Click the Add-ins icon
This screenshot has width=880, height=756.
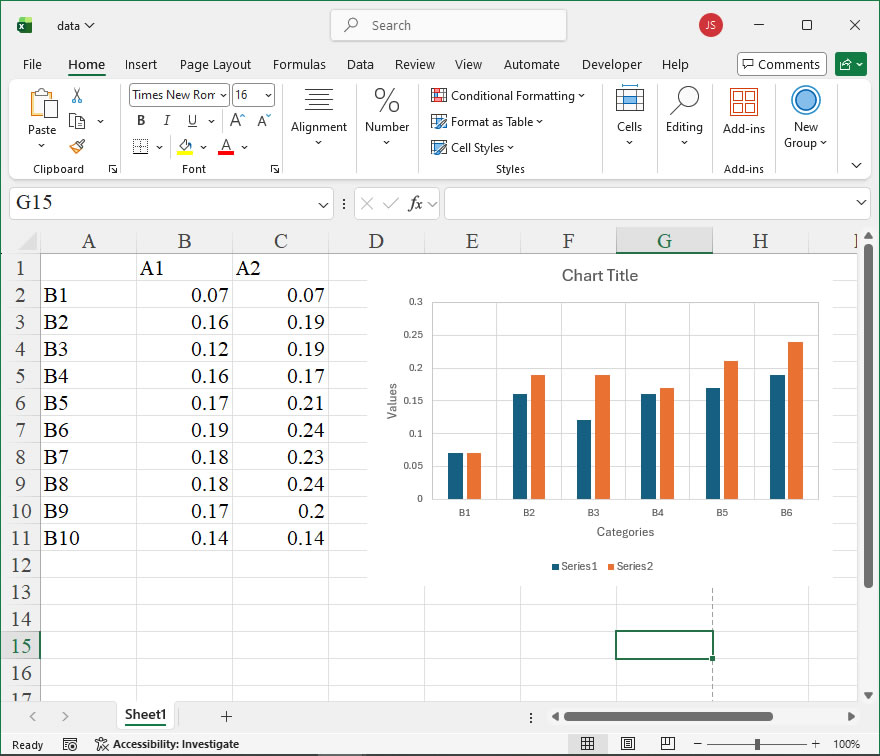(743, 103)
